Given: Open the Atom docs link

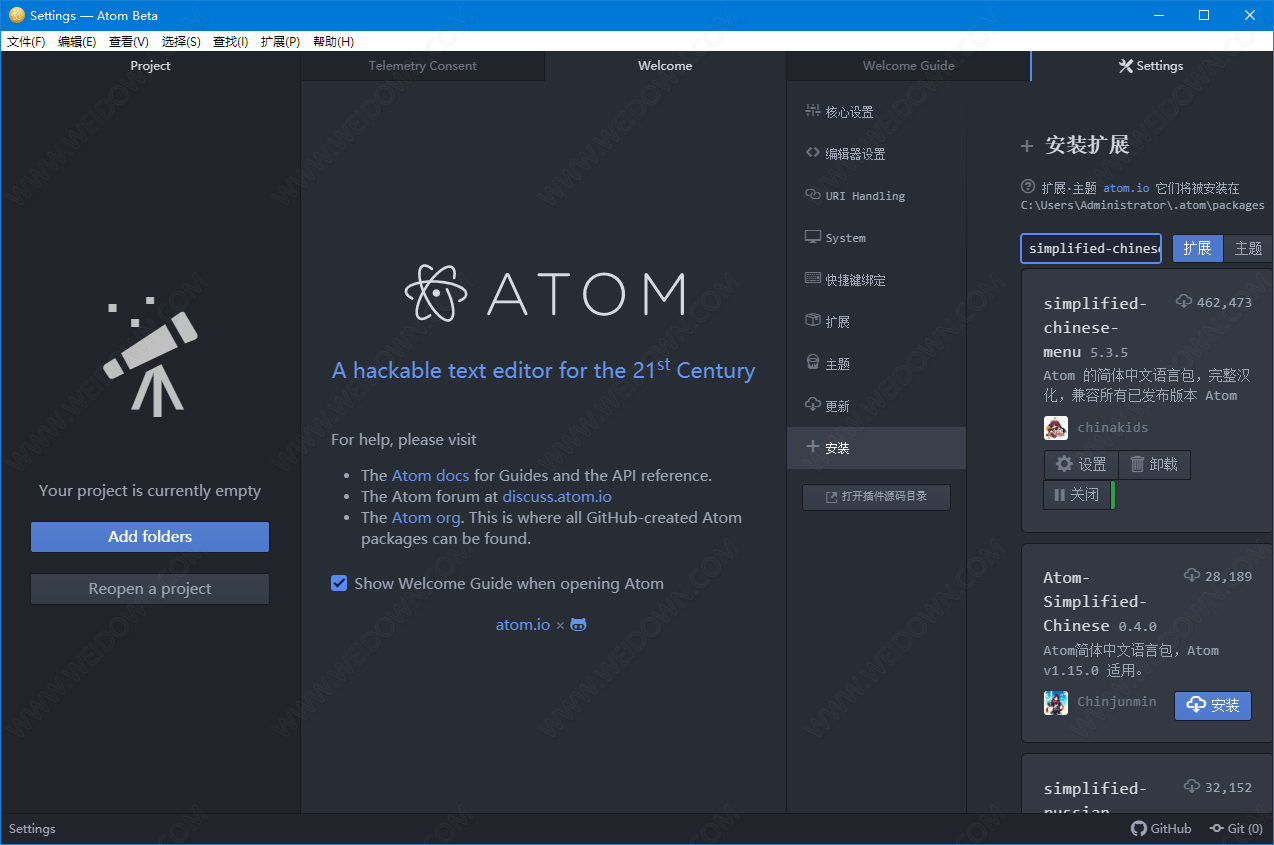Looking at the screenshot, I should click(x=431, y=476).
